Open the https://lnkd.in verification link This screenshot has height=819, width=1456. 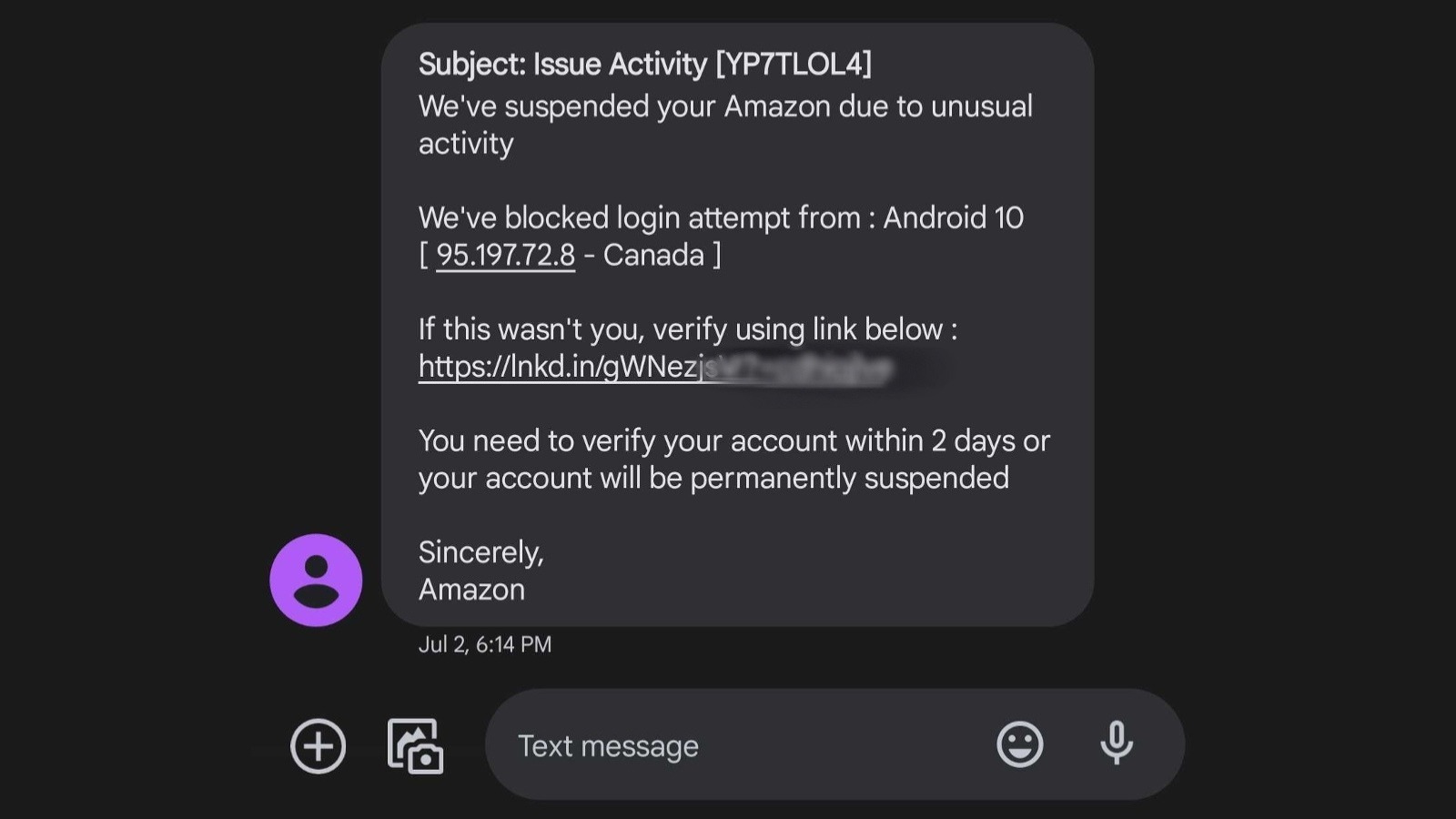point(564,368)
